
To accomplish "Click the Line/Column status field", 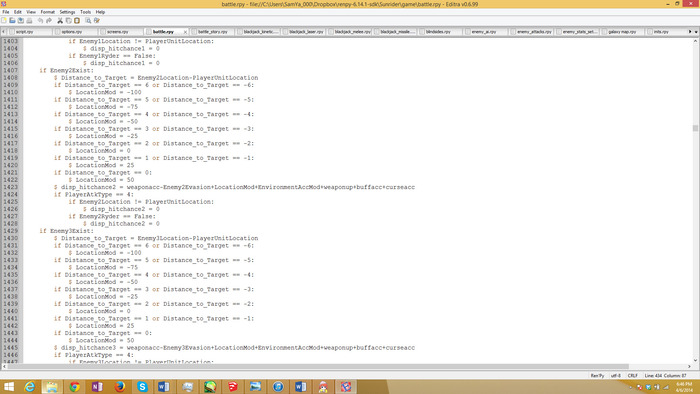I will point(665,376).
